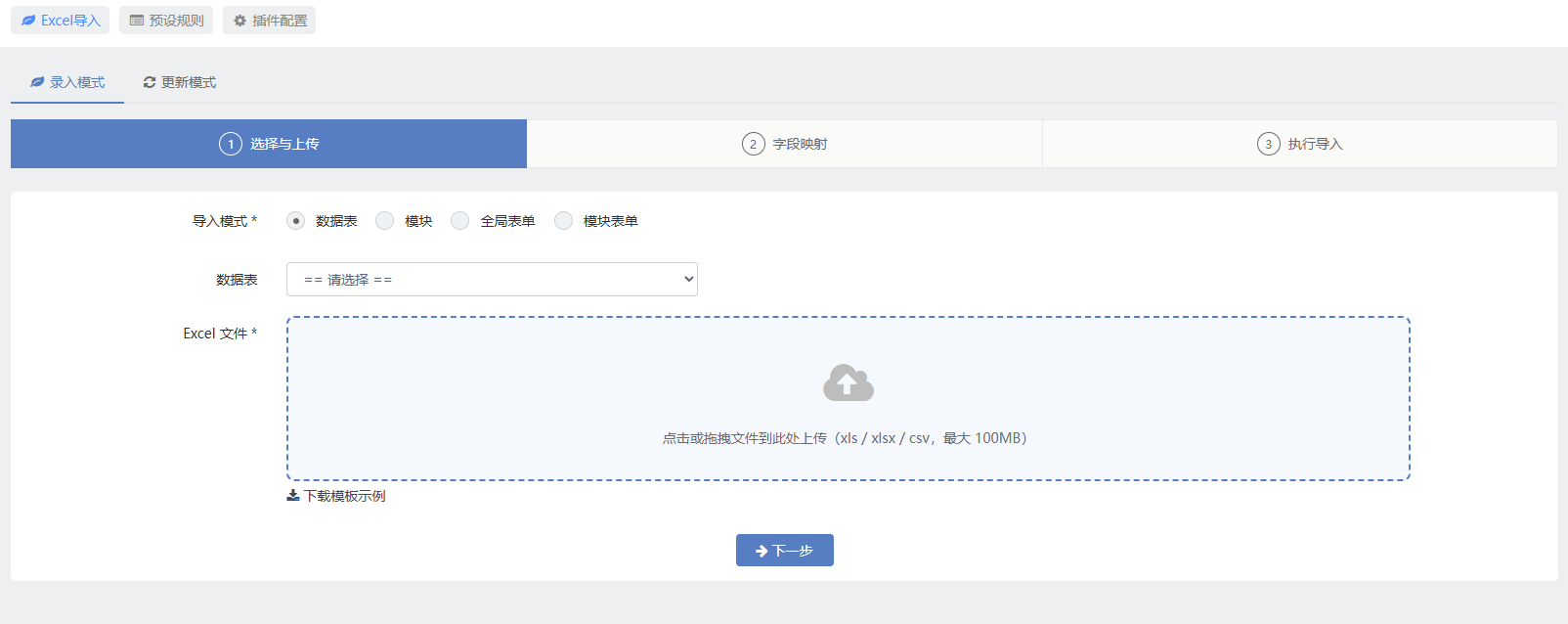This screenshot has width=1568, height=624.
Task: Go to the 执行导入 step
Action: click(x=1300, y=144)
